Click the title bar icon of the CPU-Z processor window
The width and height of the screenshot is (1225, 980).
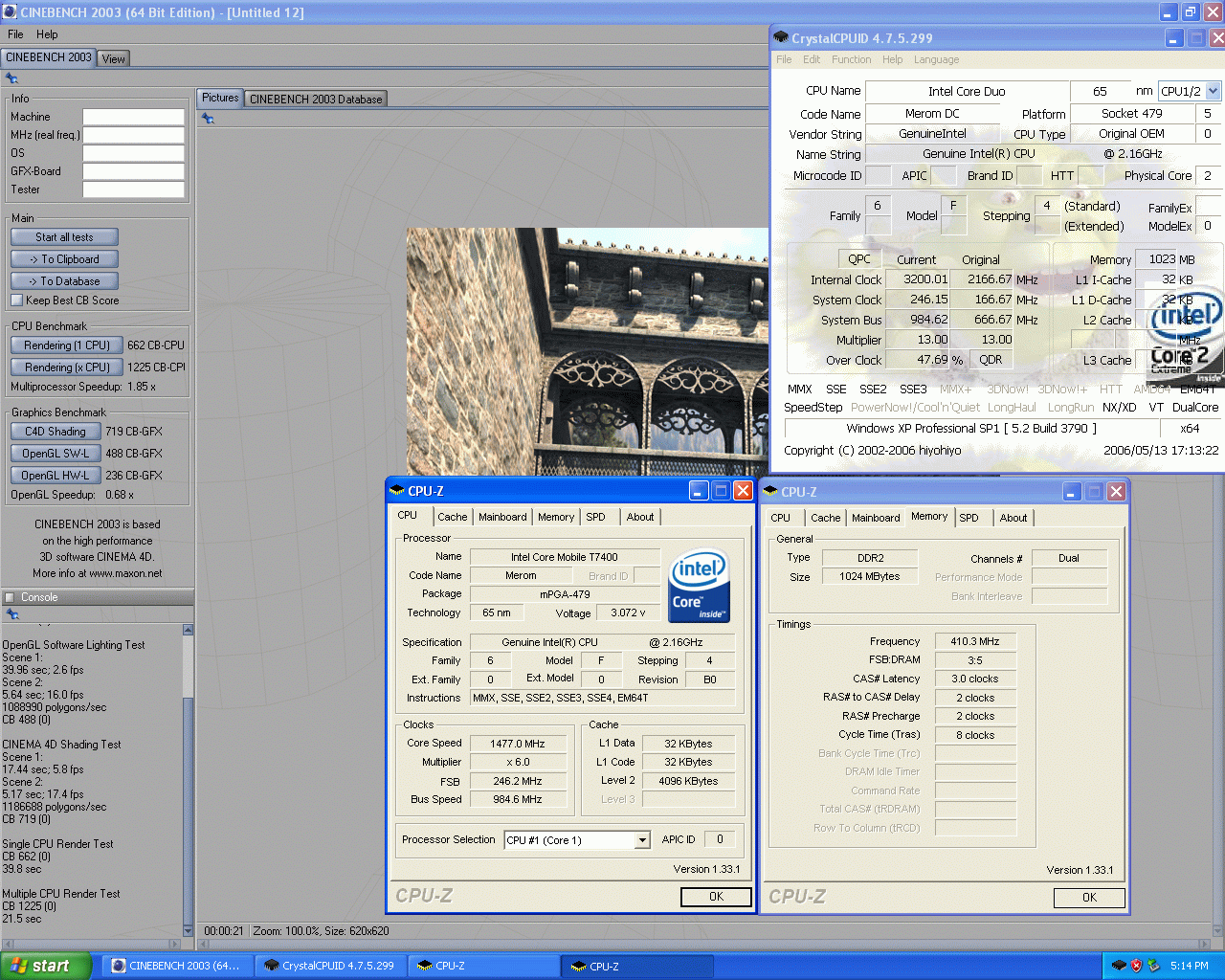pos(398,491)
